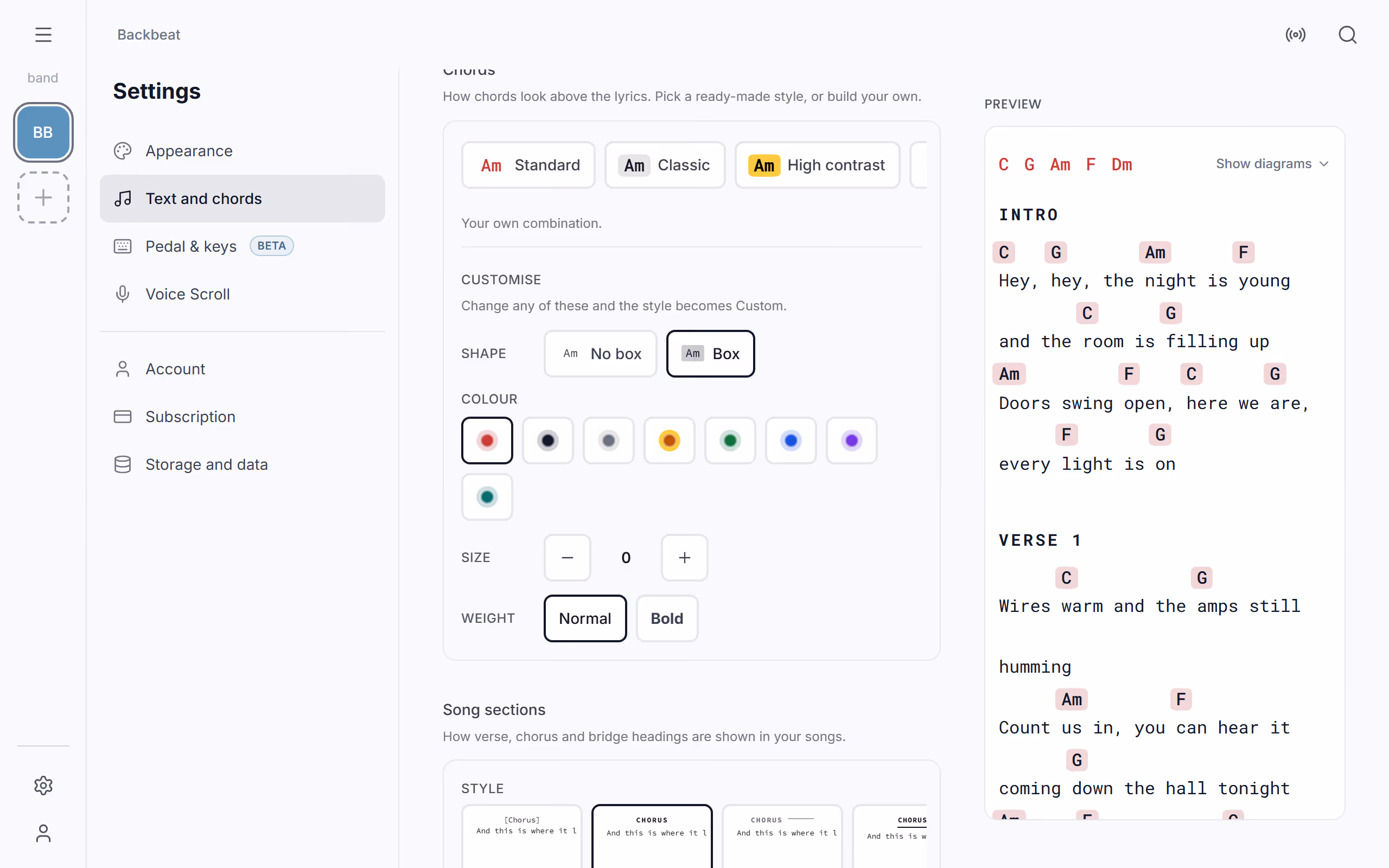Image resolution: width=1389 pixels, height=868 pixels.
Task: Click the Subscription card icon
Action: (x=122, y=417)
